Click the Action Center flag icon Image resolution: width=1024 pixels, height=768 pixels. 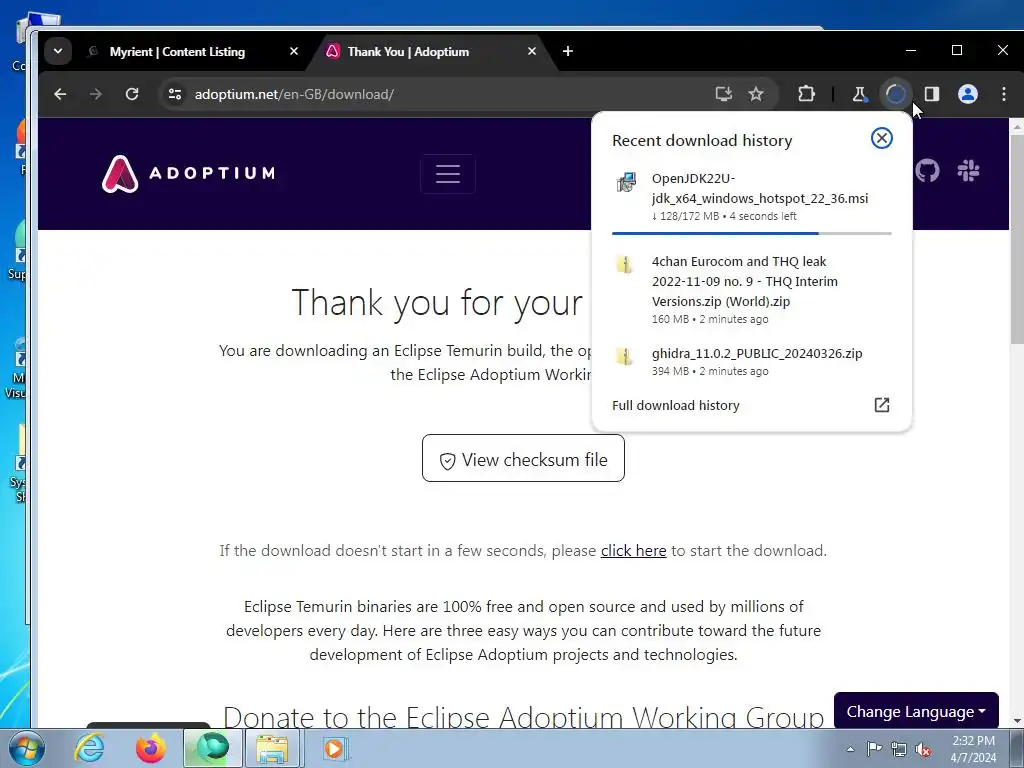(874, 749)
